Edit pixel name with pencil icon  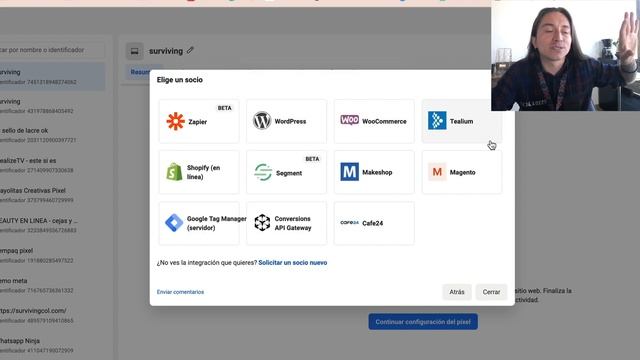(190, 51)
